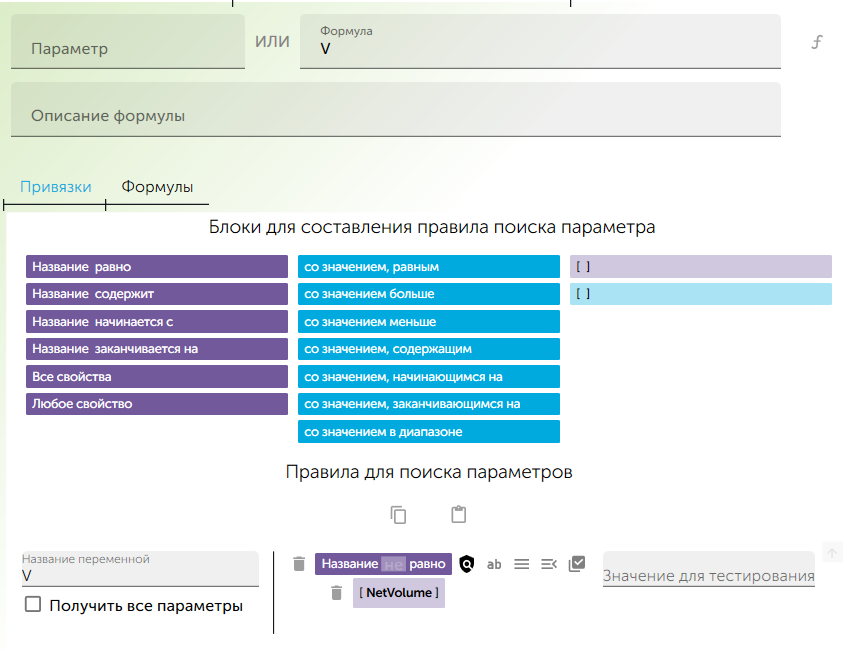Delete the NetVolume value via trash icon
The image size is (848, 651).
337,593
